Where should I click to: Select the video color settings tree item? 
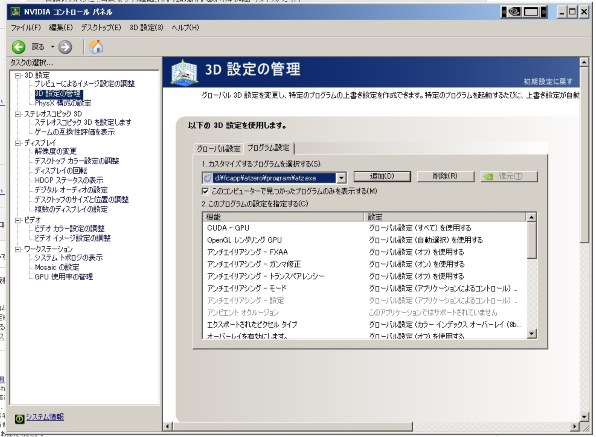[69, 228]
